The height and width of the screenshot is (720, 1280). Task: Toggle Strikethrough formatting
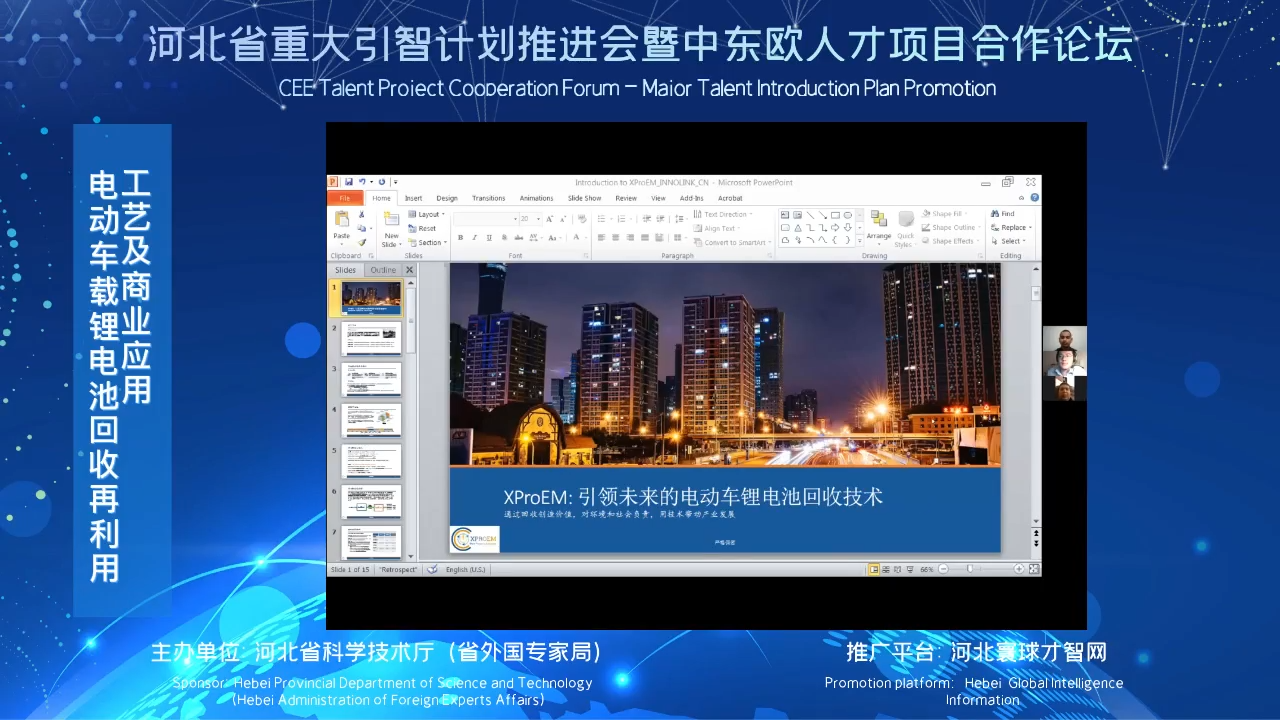coord(518,237)
